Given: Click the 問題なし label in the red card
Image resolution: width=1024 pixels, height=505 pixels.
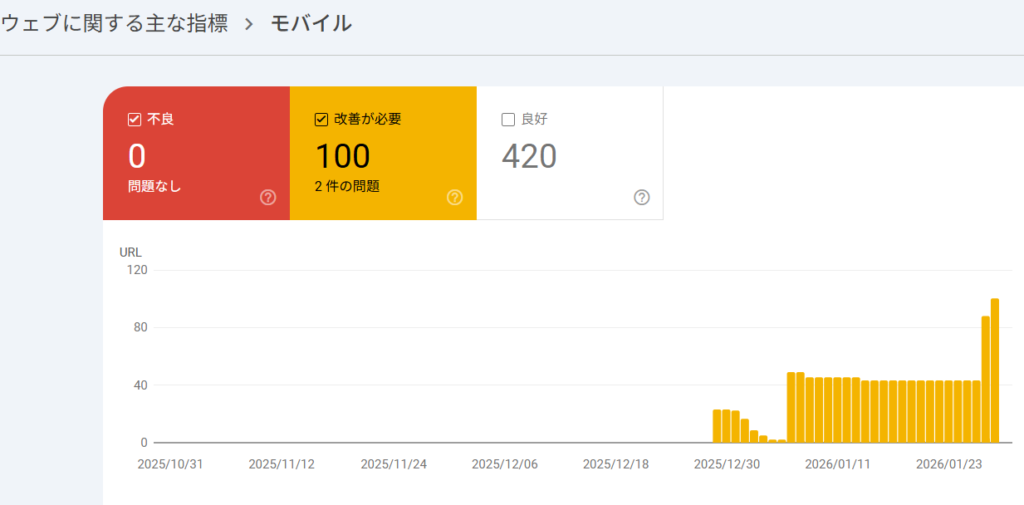Looking at the screenshot, I should coord(155,186).
